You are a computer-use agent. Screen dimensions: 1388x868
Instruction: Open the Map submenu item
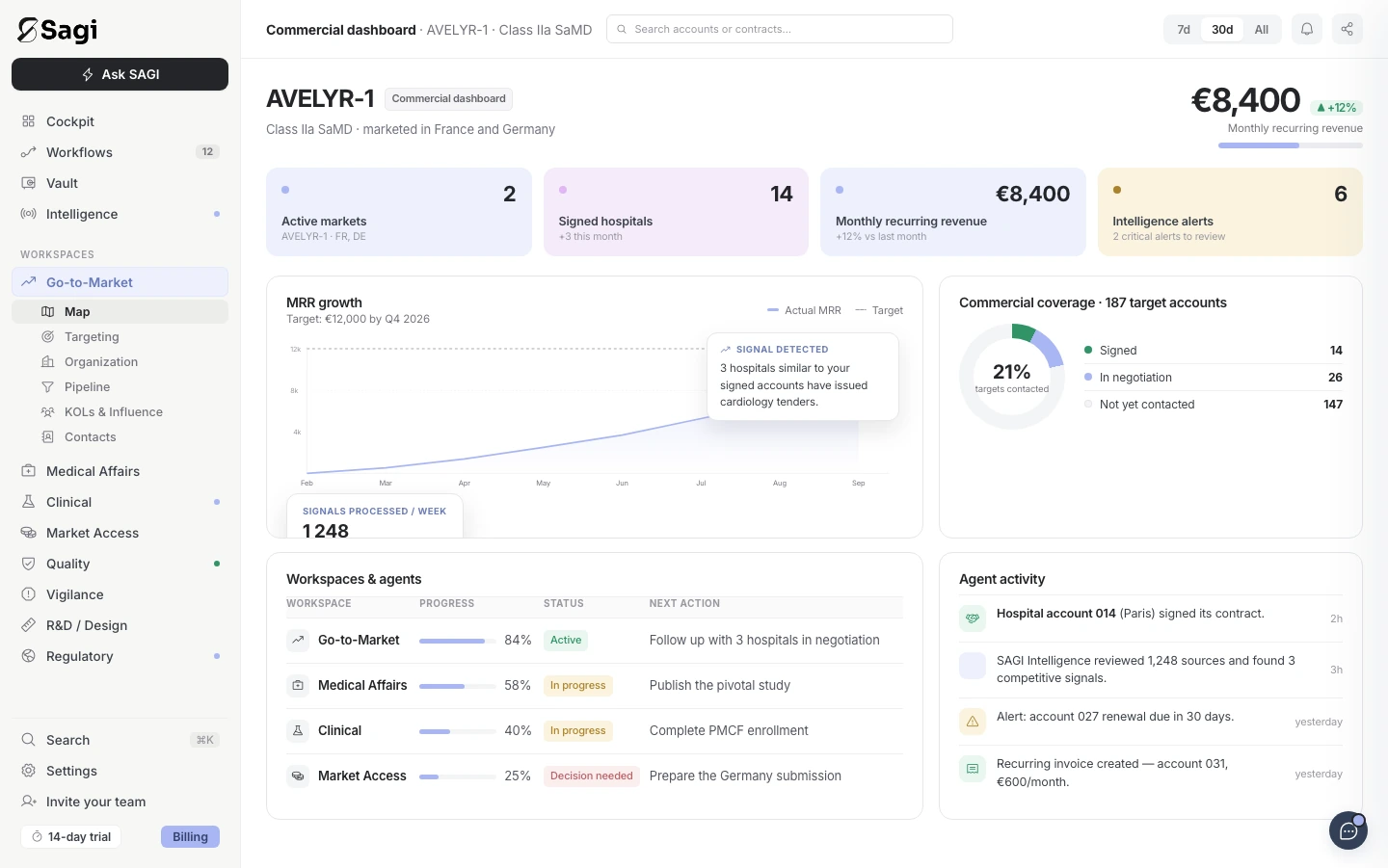pos(120,312)
